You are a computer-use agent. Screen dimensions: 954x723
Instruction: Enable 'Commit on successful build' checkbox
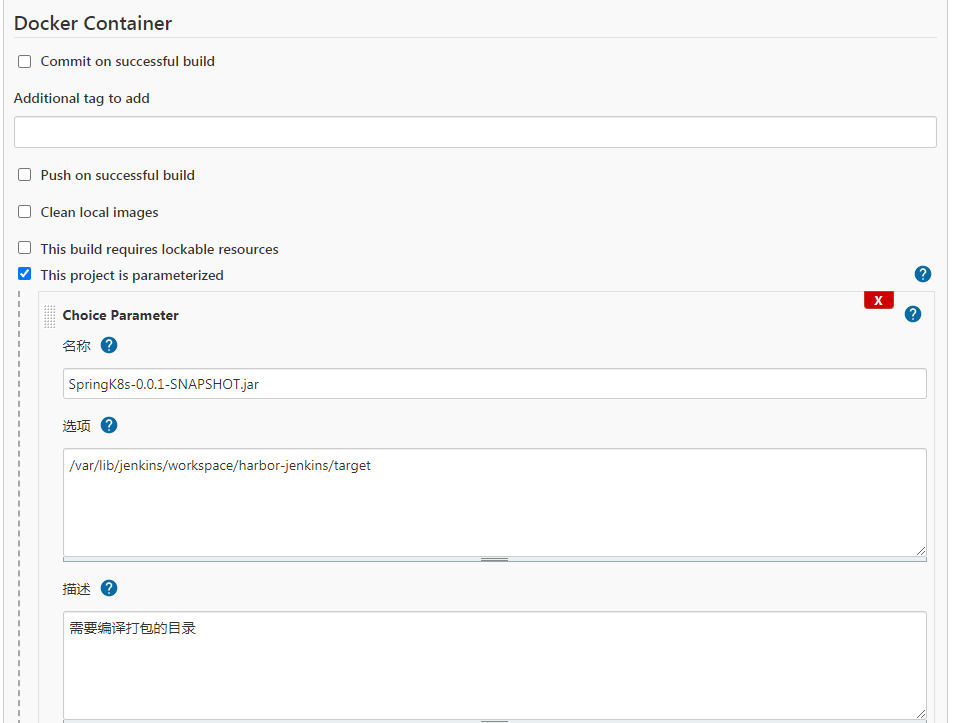(25, 61)
